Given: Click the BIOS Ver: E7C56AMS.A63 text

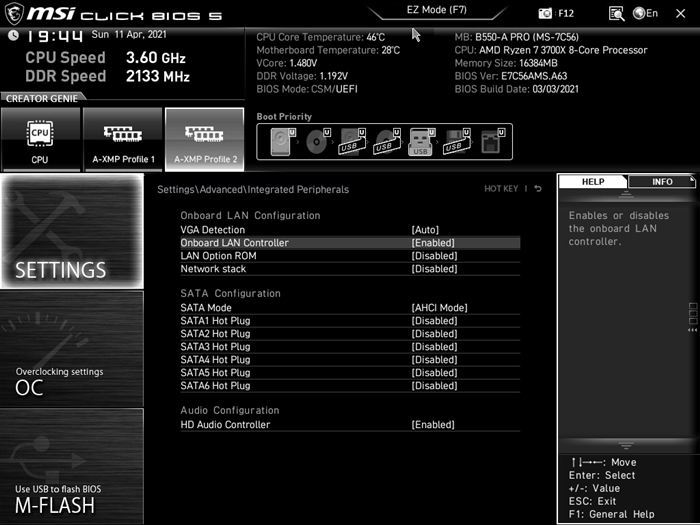Looking at the screenshot, I should tap(511, 76).
